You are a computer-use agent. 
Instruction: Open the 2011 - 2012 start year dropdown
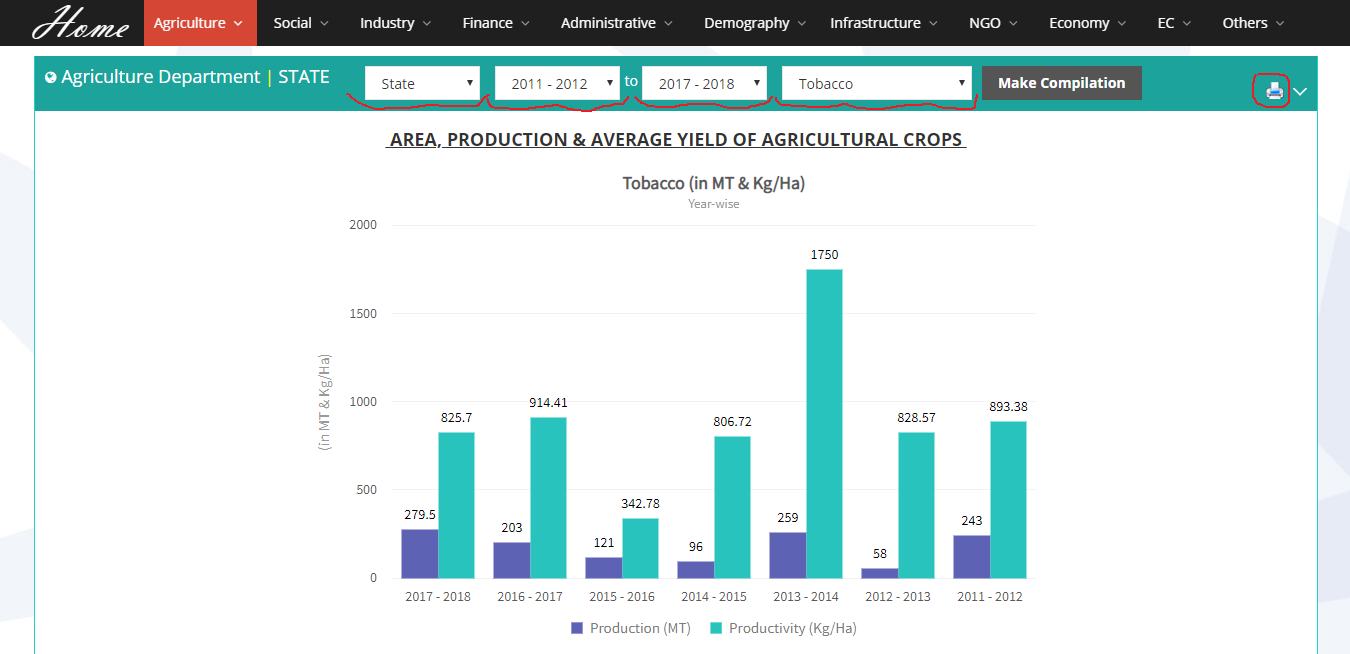pos(557,83)
